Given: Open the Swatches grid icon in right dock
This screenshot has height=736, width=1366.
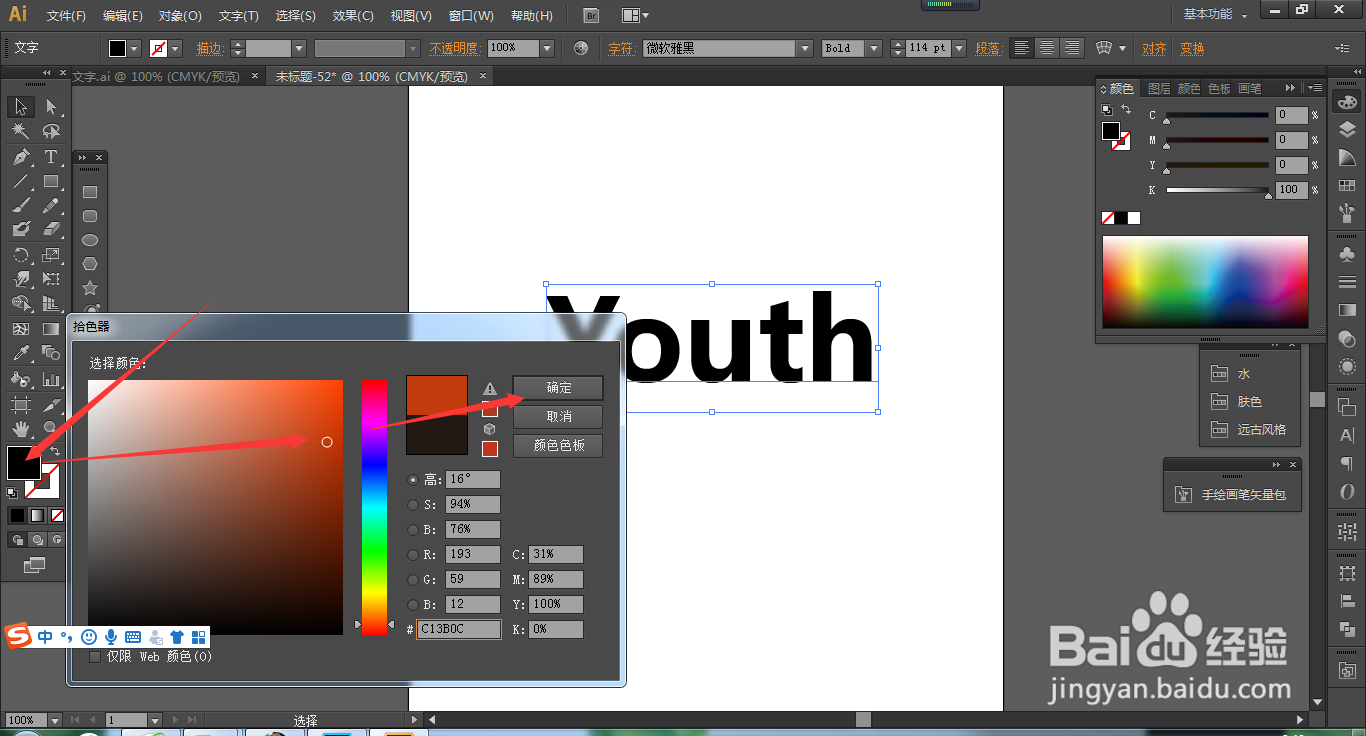Looking at the screenshot, I should click(1347, 186).
